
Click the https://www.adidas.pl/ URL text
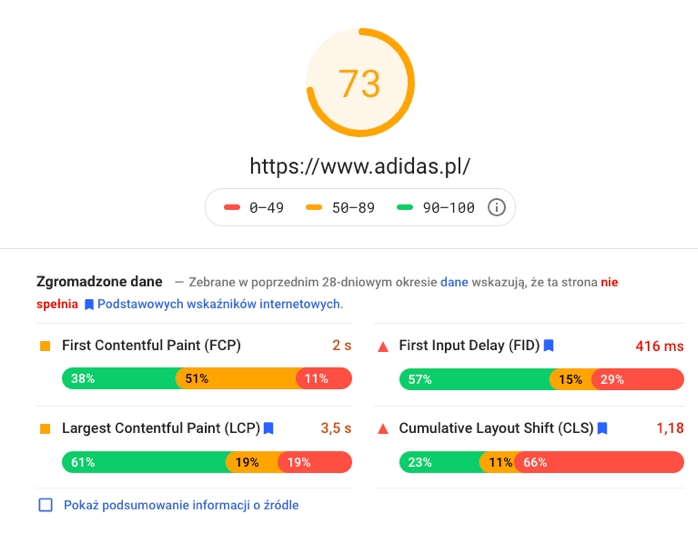(360, 166)
